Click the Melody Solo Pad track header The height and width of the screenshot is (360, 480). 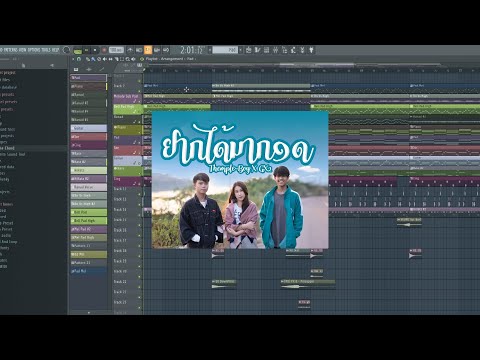[x=127, y=98]
